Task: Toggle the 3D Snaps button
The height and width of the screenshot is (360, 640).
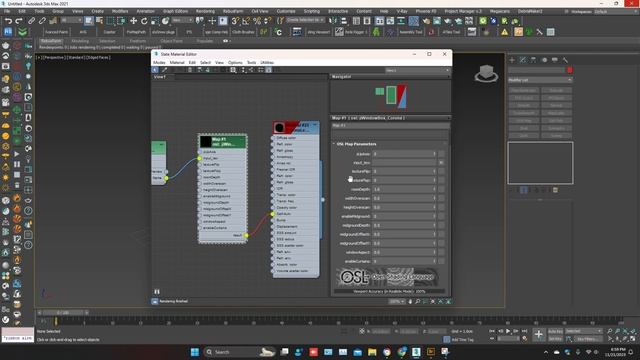Action: 236,21
